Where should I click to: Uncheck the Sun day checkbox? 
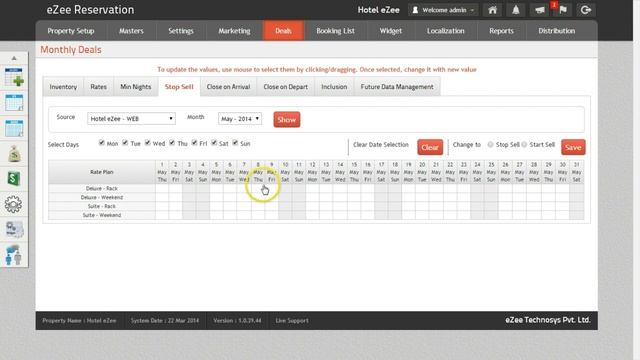[235, 142]
